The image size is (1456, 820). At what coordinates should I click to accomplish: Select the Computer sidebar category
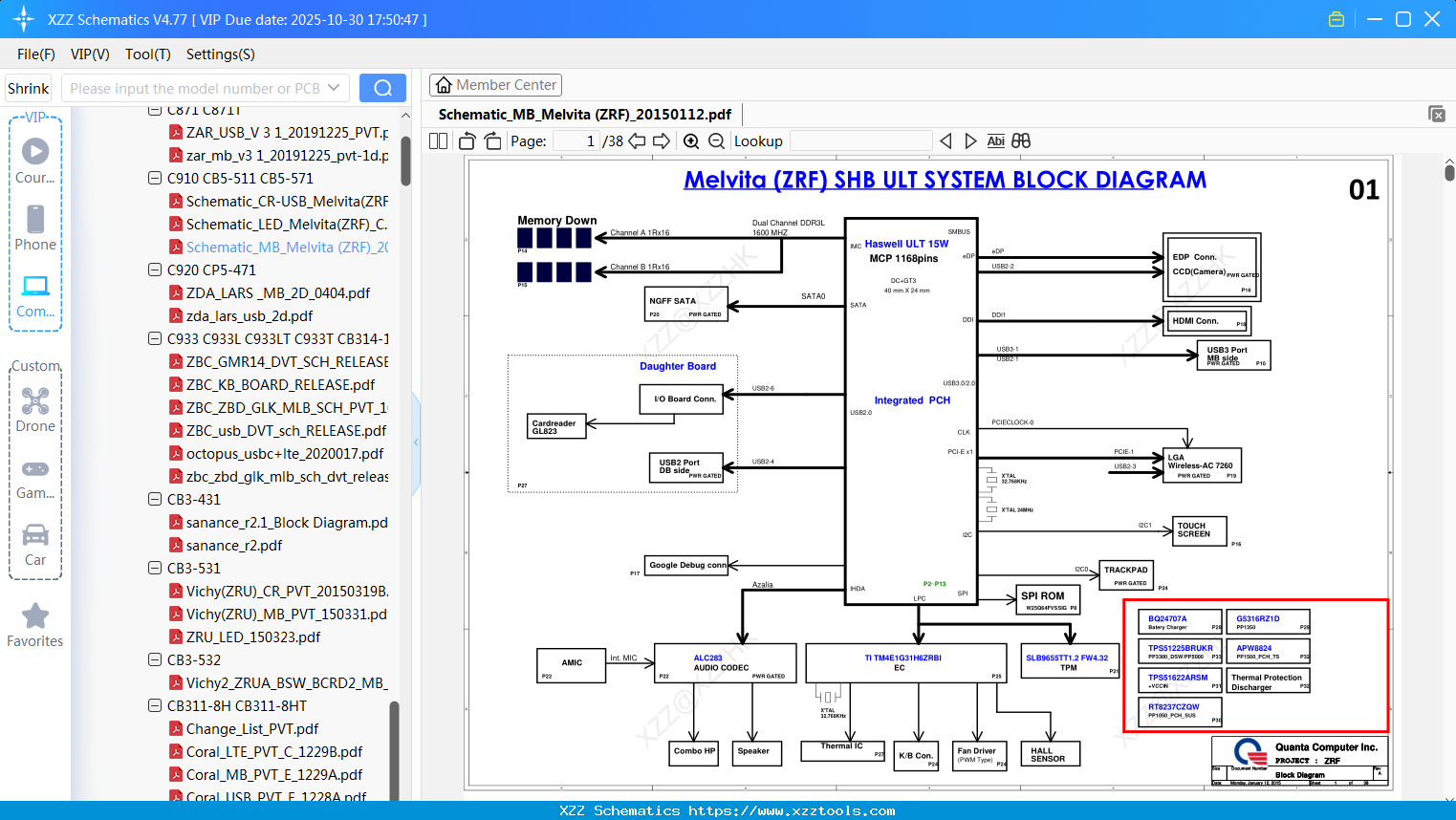35,295
